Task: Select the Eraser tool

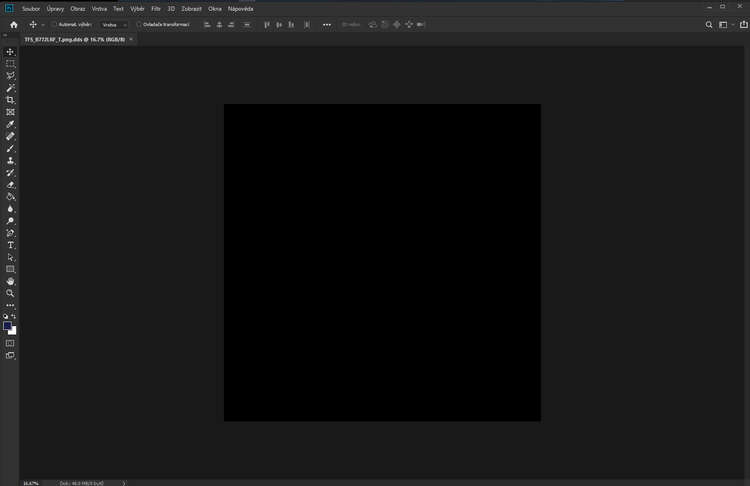Action: pos(10,185)
